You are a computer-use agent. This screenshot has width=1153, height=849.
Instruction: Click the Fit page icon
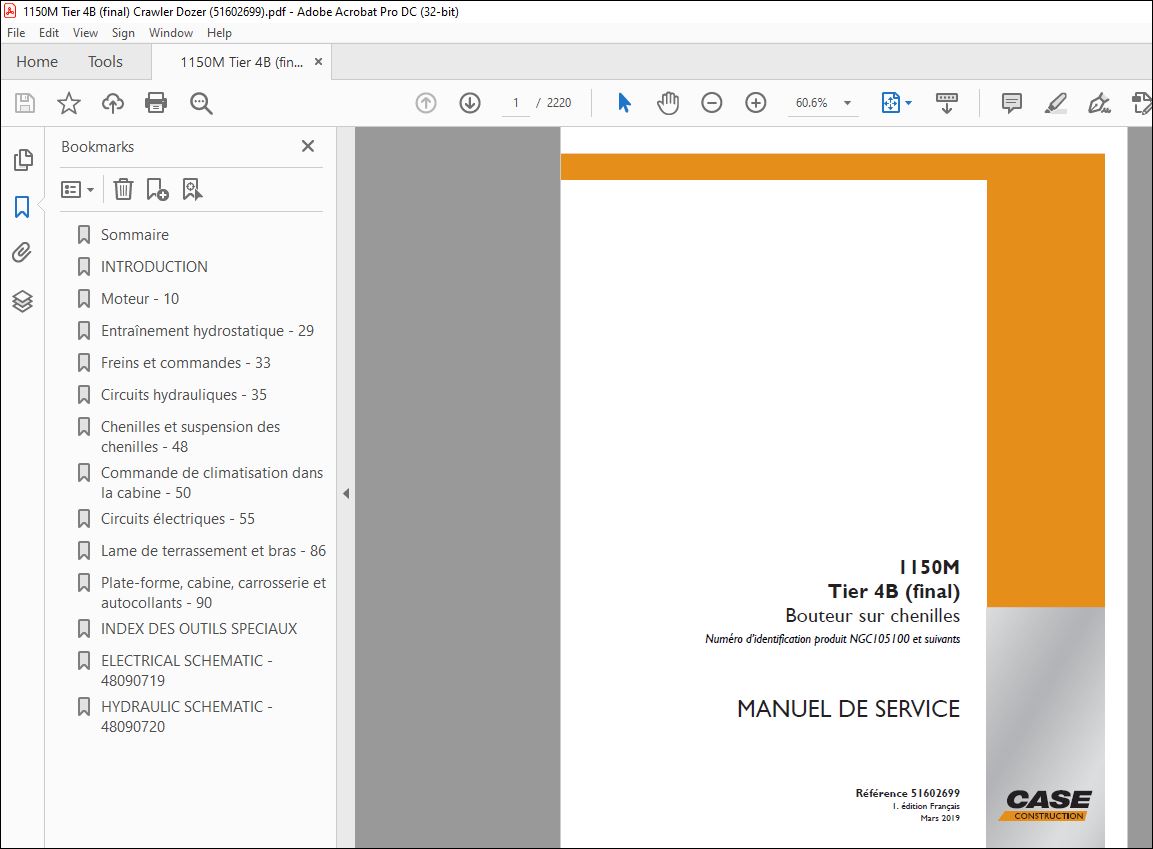tap(890, 103)
